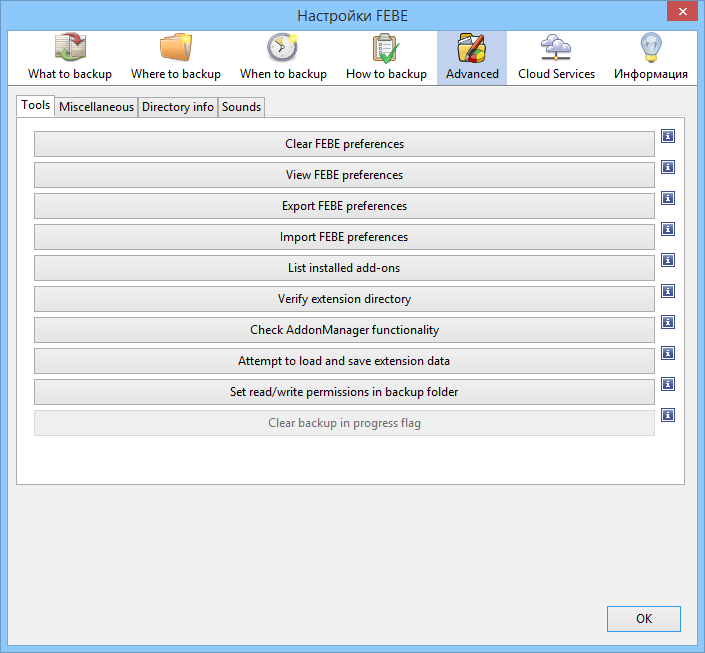This screenshot has width=705, height=653.
Task: Show info for Attempt to load and save extension data
Action: pos(668,353)
